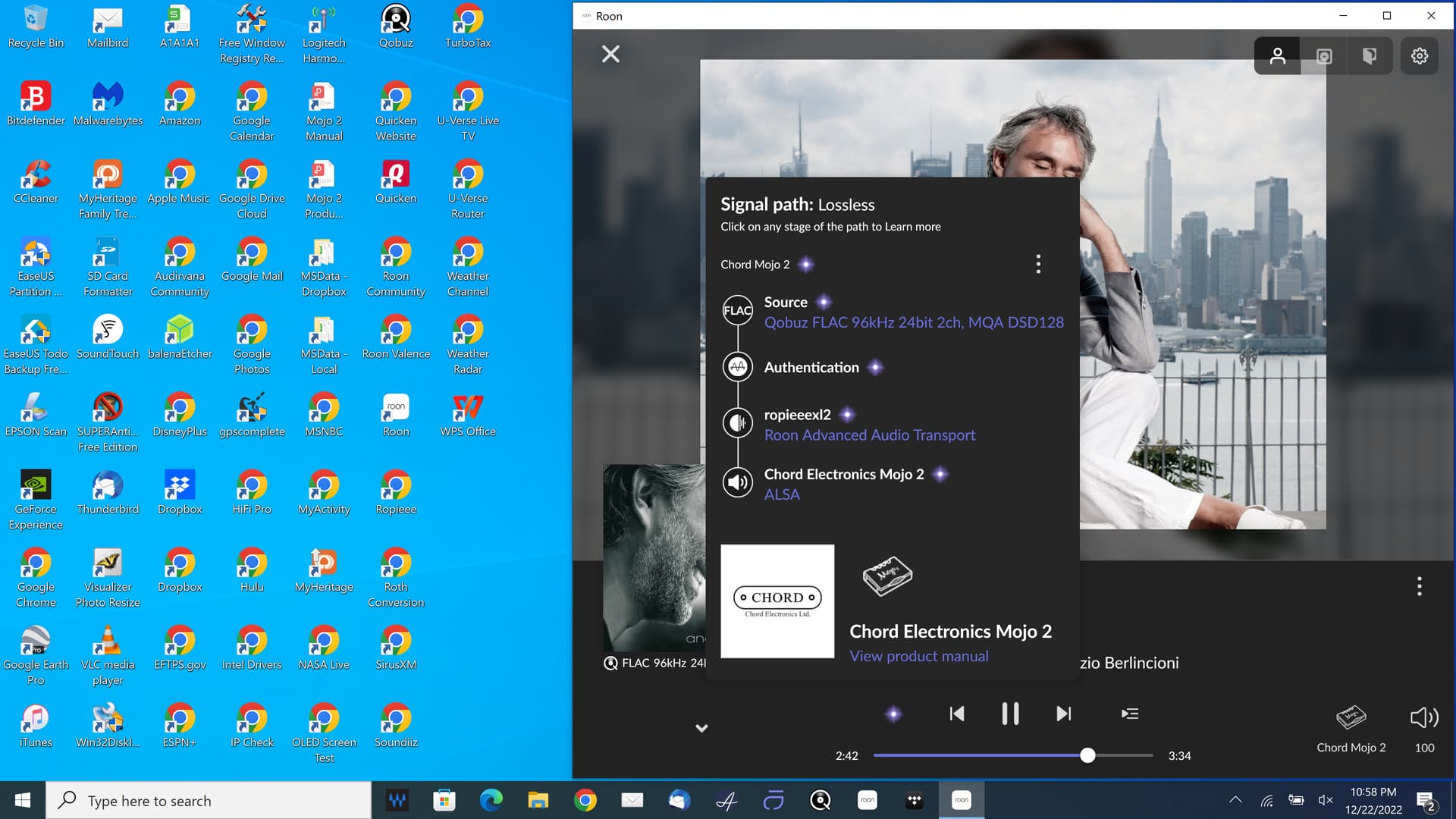This screenshot has width=1456, height=819.
Task: Open the lyrics/credits view icon in Roon
Action: pos(1370,56)
